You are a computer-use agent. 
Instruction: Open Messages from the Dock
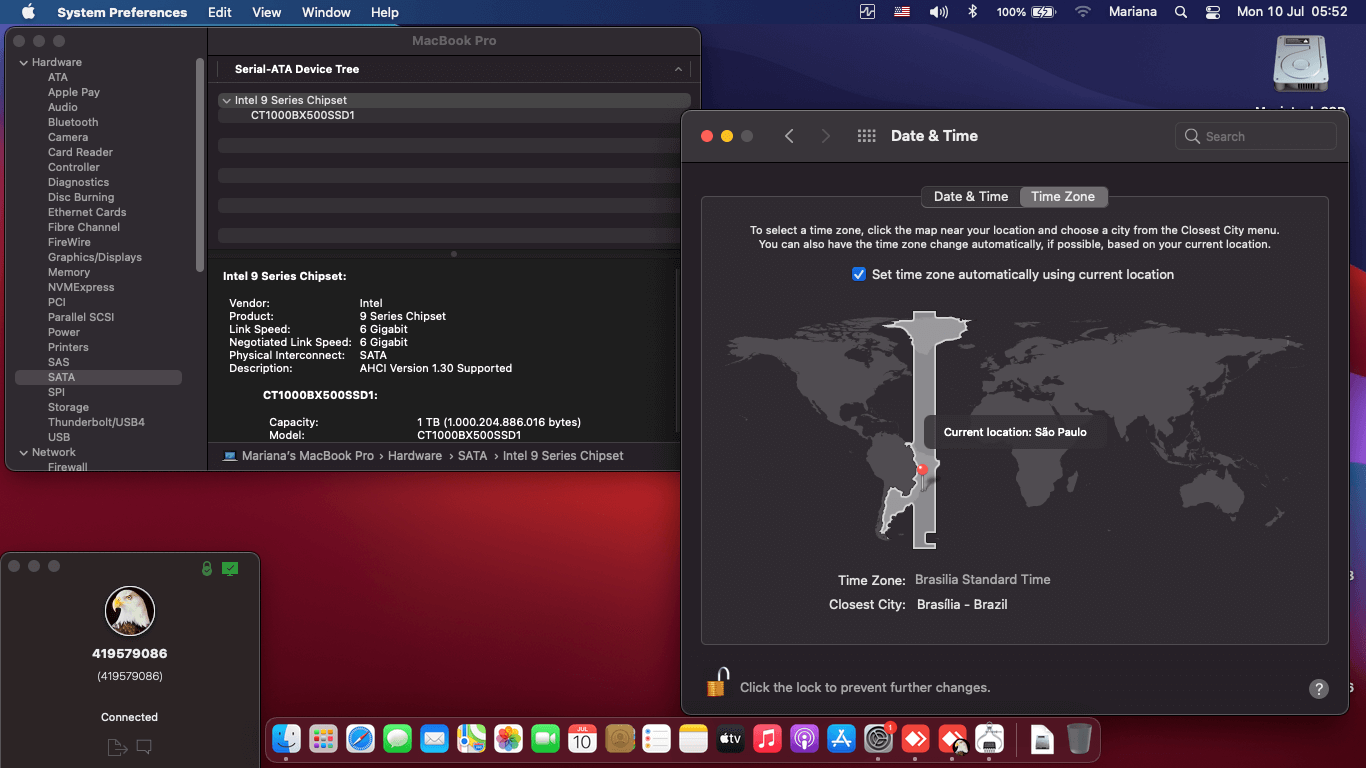click(x=397, y=739)
